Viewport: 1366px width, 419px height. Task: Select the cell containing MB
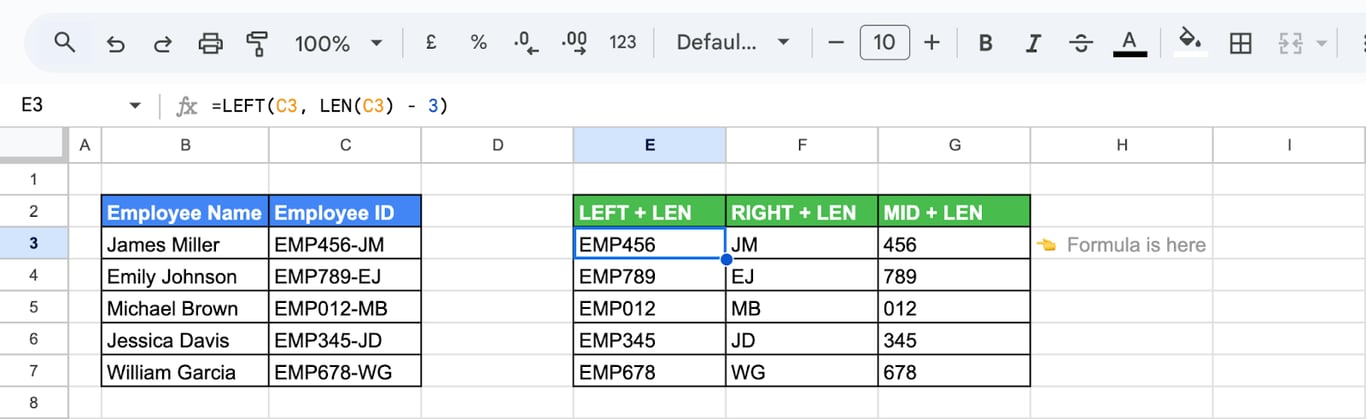[x=802, y=308]
